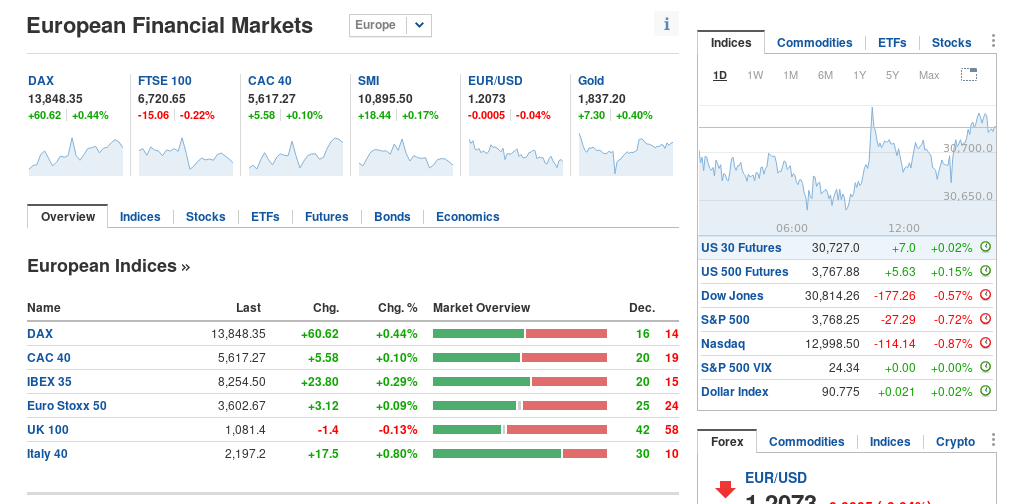Open CAC 40 link in the top ticker
This screenshot has width=1023, height=504.
pos(269,81)
